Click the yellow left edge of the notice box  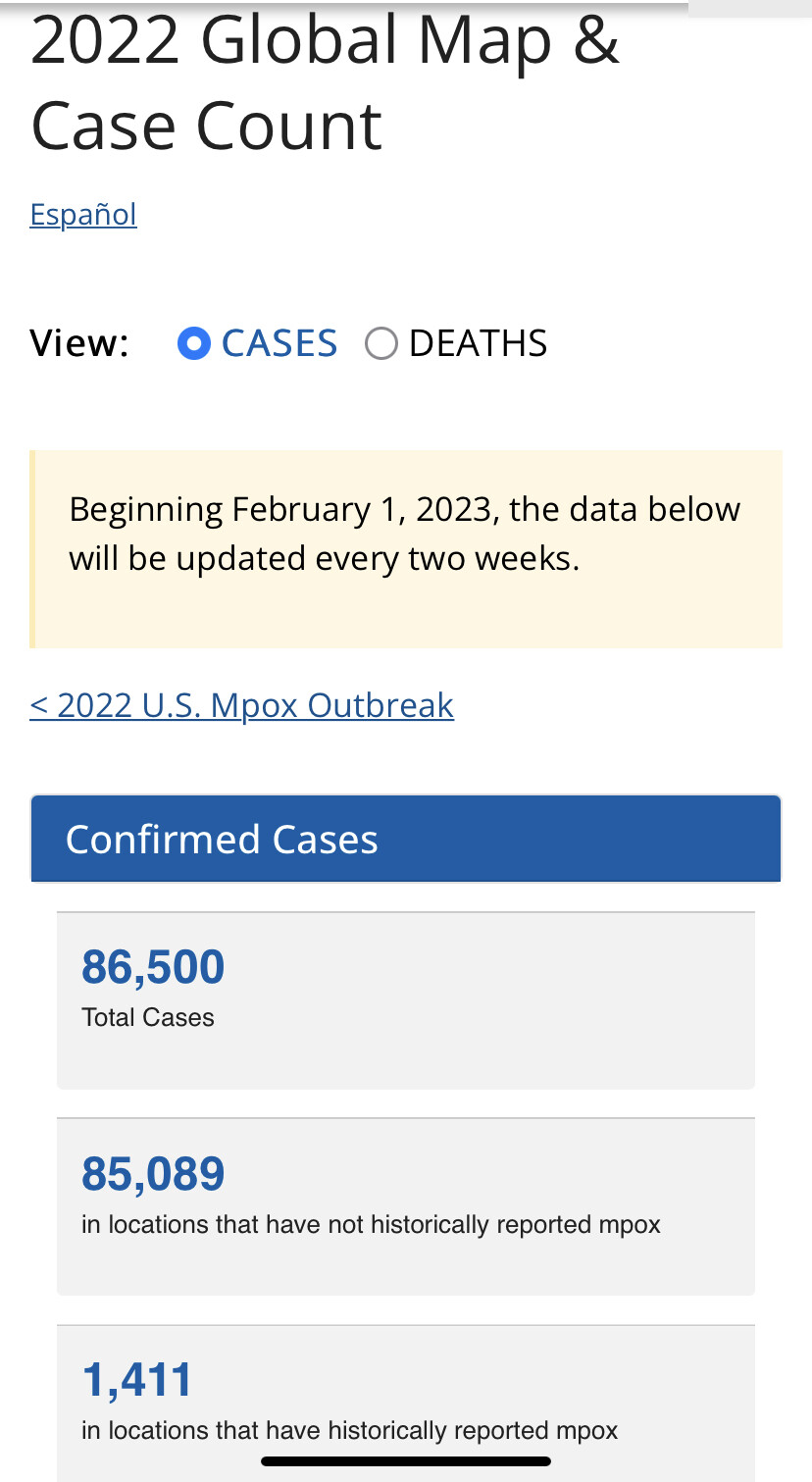coord(32,549)
